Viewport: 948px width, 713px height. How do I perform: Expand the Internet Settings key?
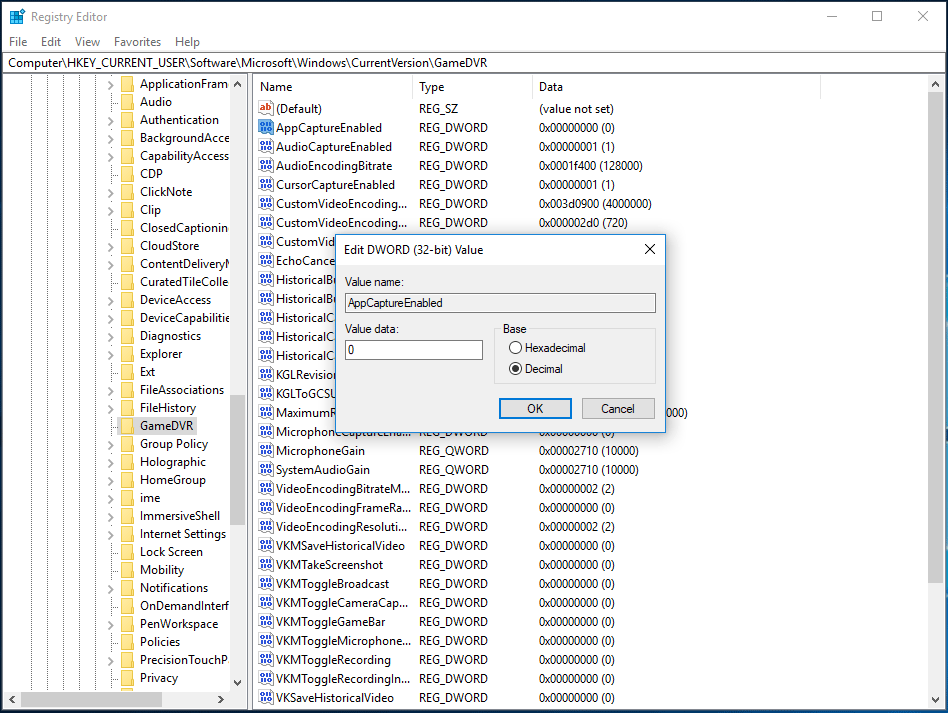tap(110, 534)
